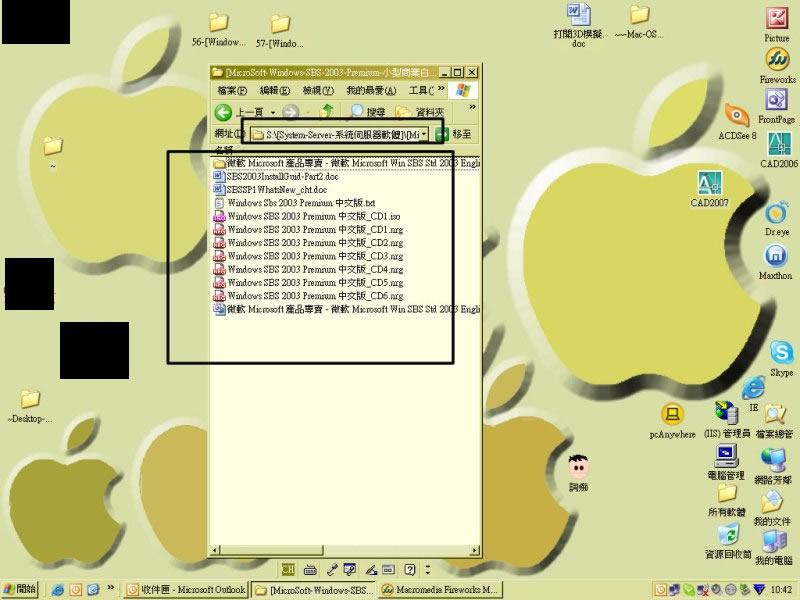The height and width of the screenshot is (600, 800).
Task: Select the CAD2006 desktop icon
Action: click(779, 149)
